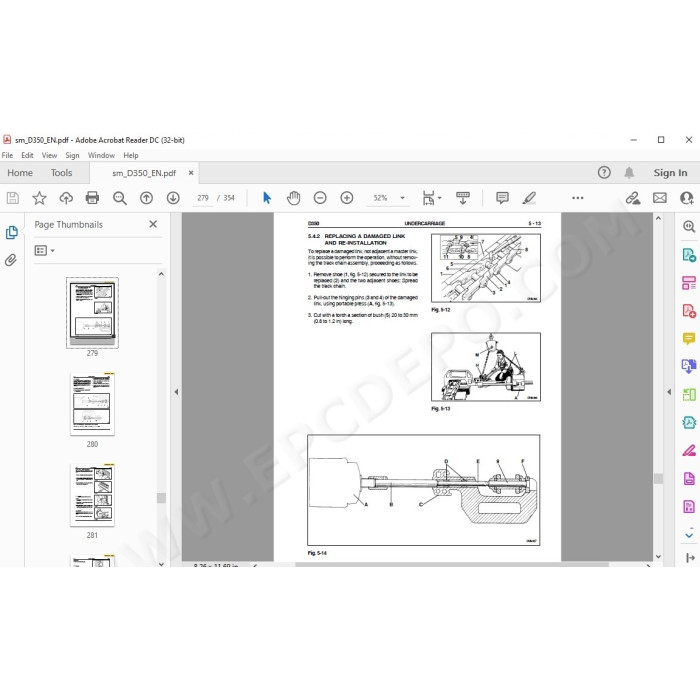Click Organize Pages icon in right pane

(x=689, y=394)
